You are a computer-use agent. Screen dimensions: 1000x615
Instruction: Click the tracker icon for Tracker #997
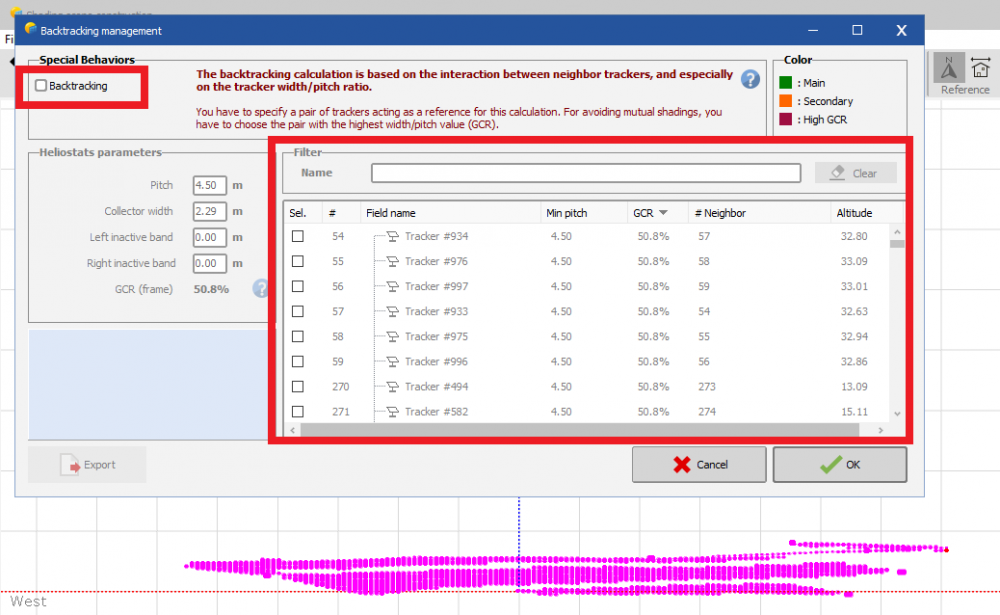coord(392,287)
